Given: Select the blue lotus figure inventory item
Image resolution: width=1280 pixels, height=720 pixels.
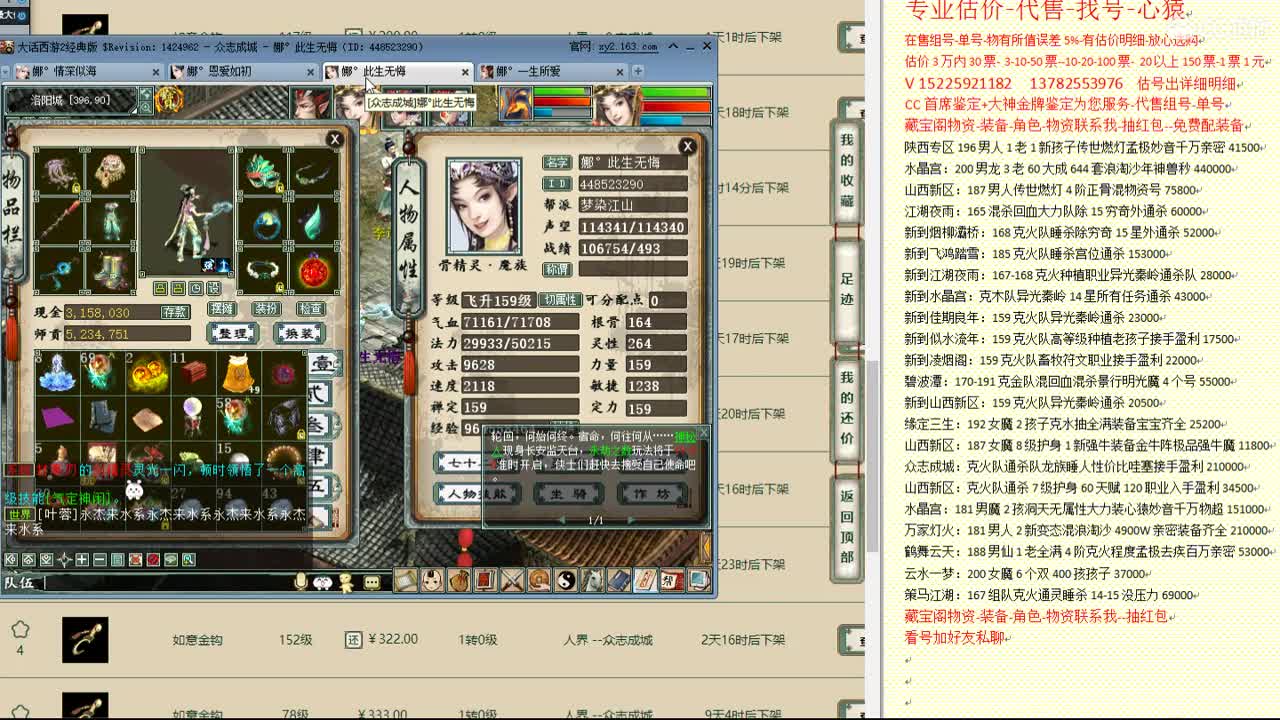Looking at the screenshot, I should point(56,373).
